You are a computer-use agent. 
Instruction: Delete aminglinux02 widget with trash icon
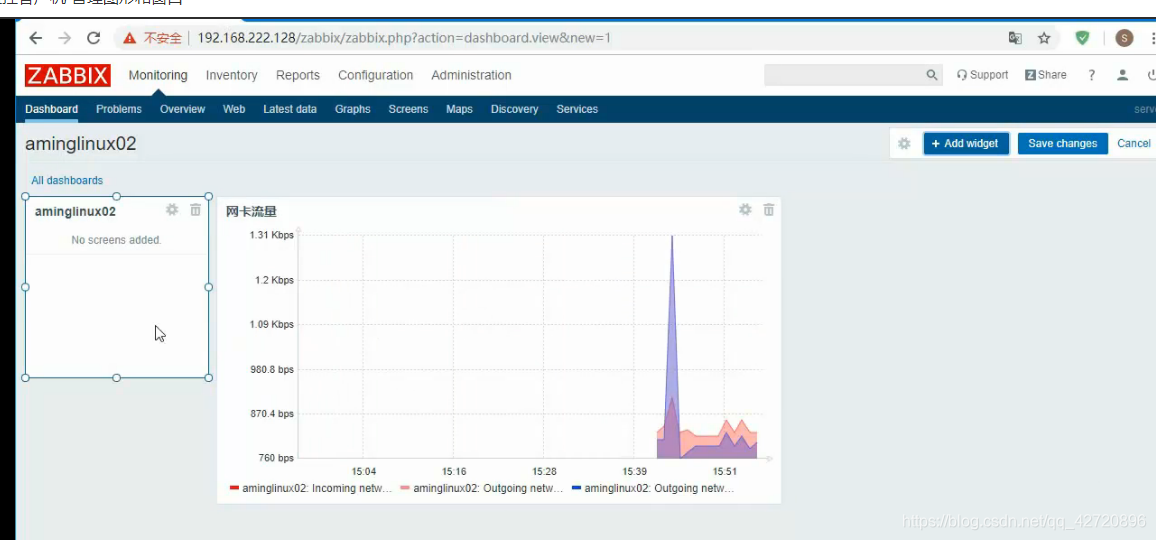pos(195,210)
